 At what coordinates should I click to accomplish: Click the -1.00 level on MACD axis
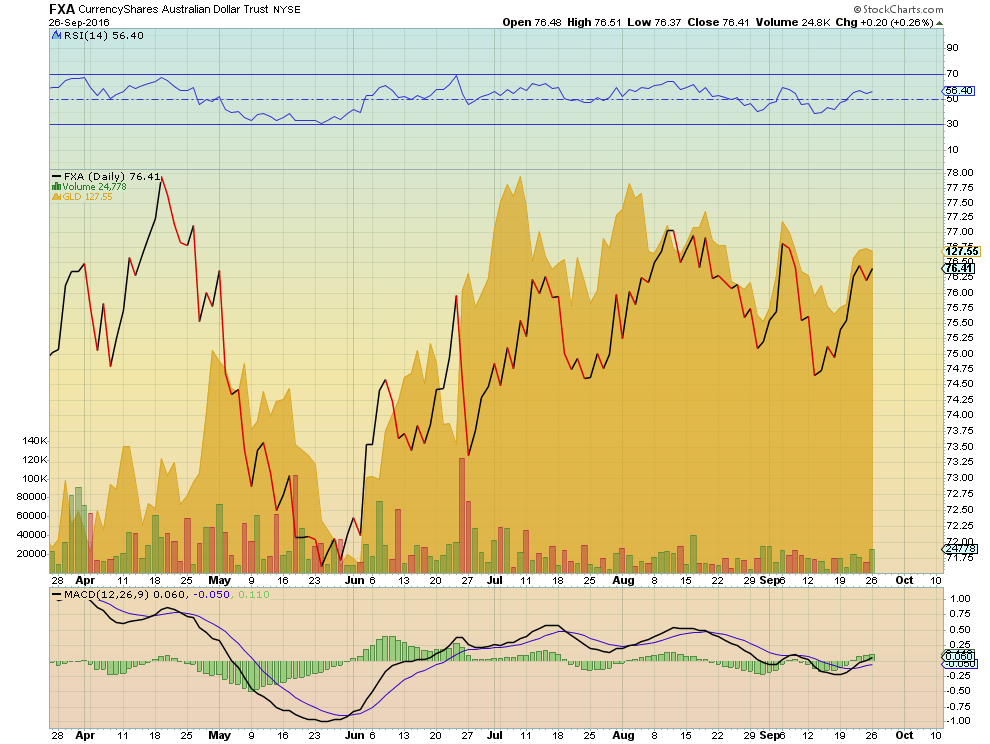click(x=958, y=721)
